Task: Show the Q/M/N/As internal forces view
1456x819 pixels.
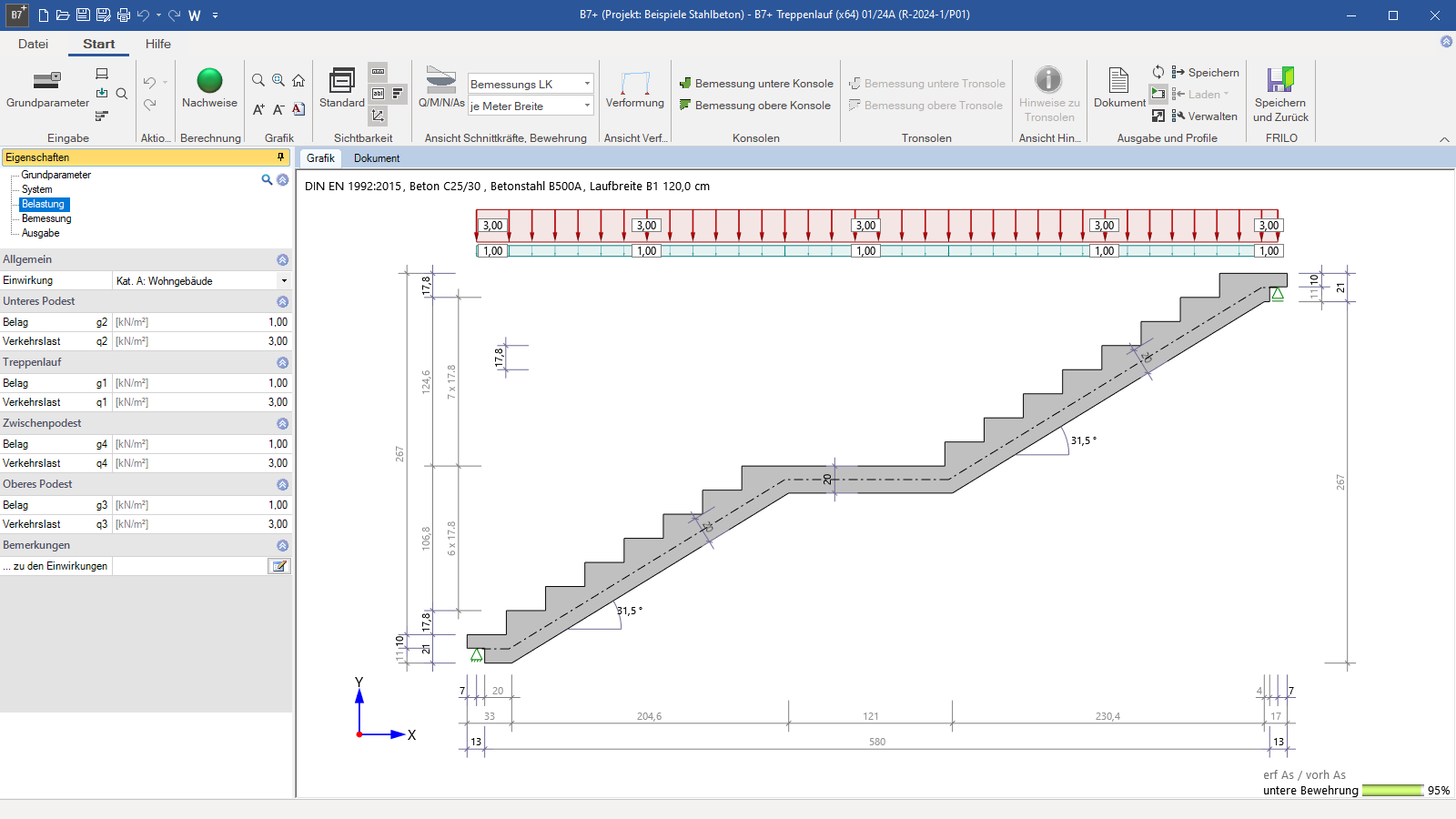Action: tap(441, 89)
